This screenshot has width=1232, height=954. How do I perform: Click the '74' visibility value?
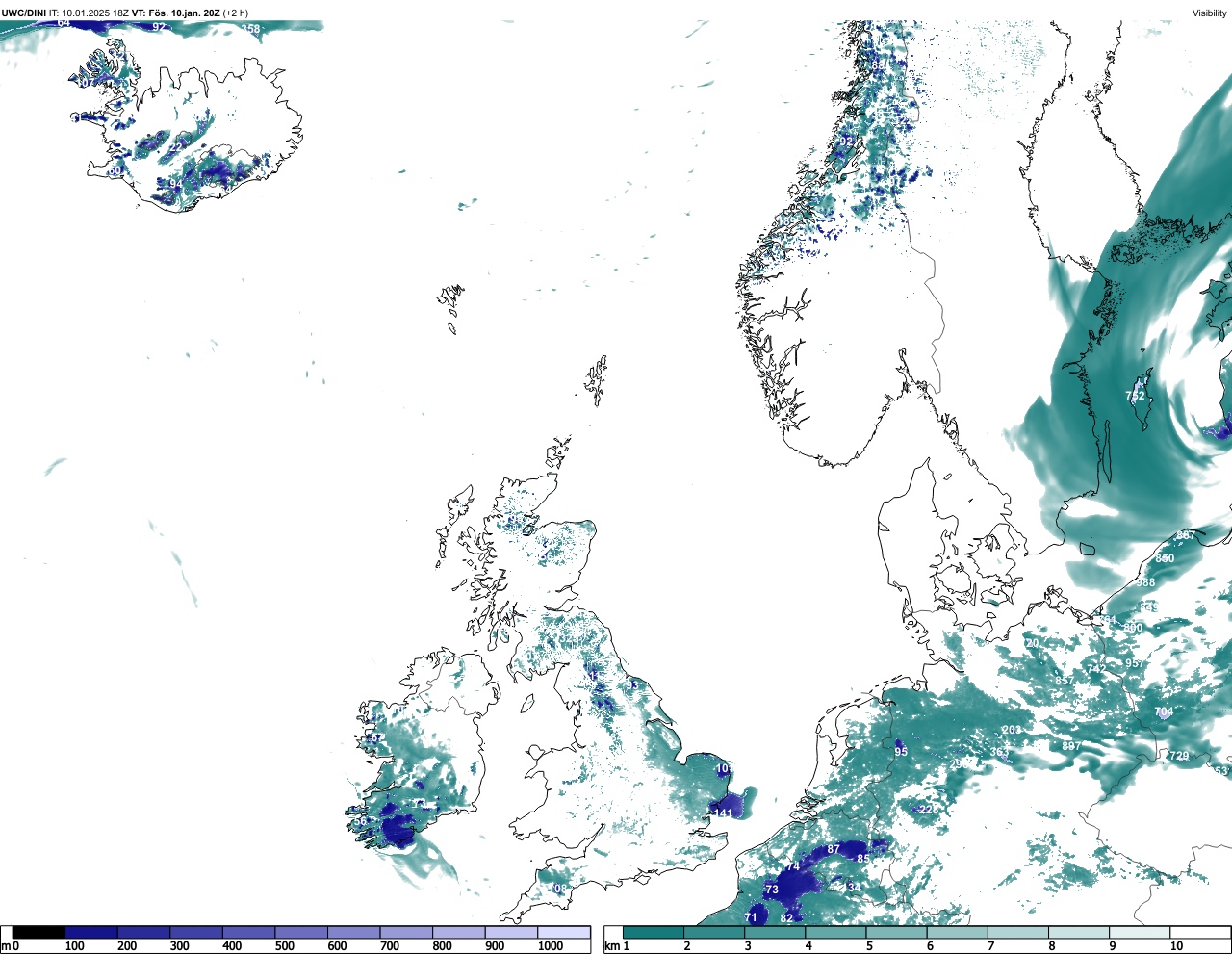pos(793,866)
